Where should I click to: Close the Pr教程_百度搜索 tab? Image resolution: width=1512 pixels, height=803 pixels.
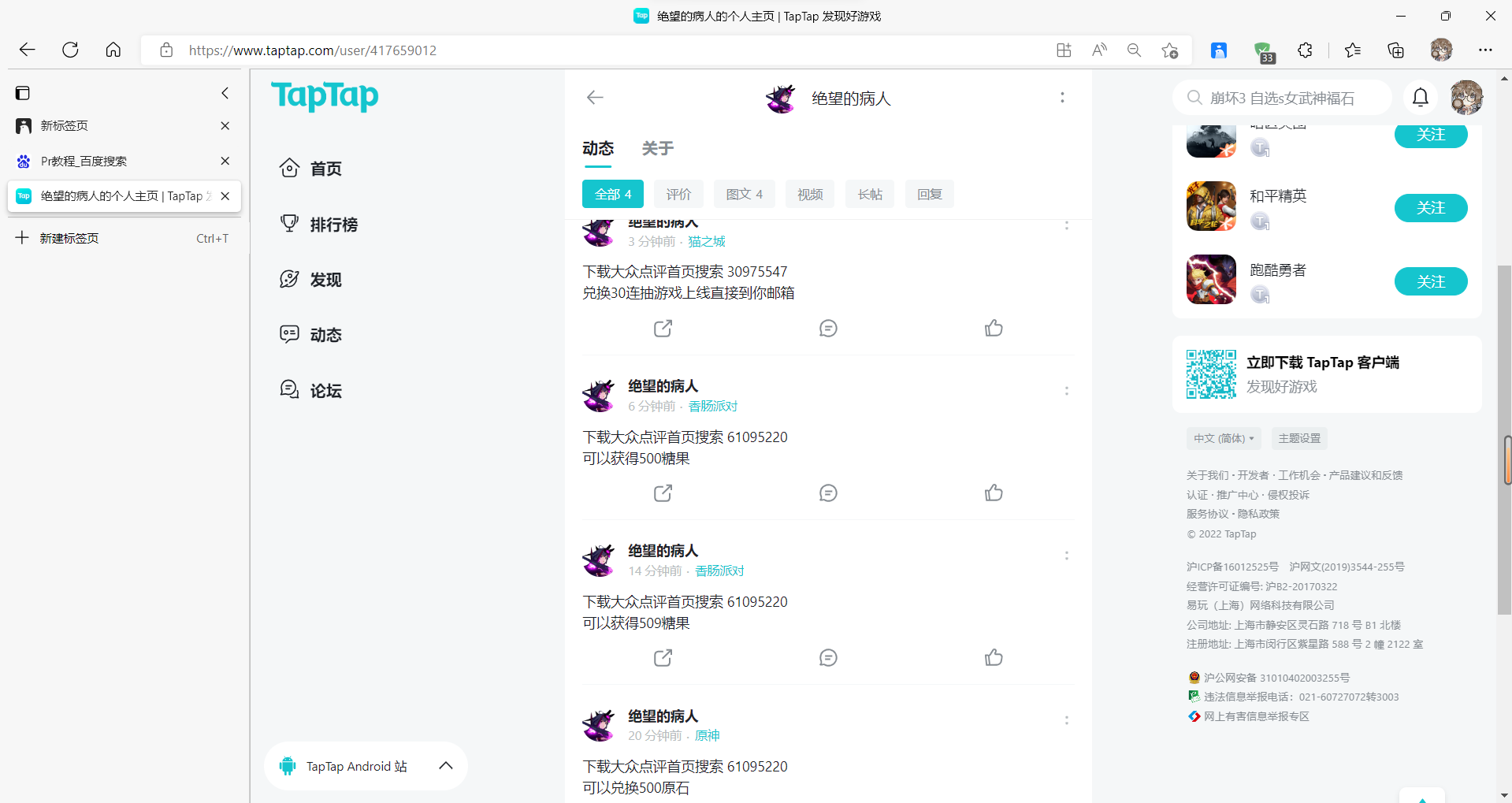pyautogui.click(x=225, y=161)
